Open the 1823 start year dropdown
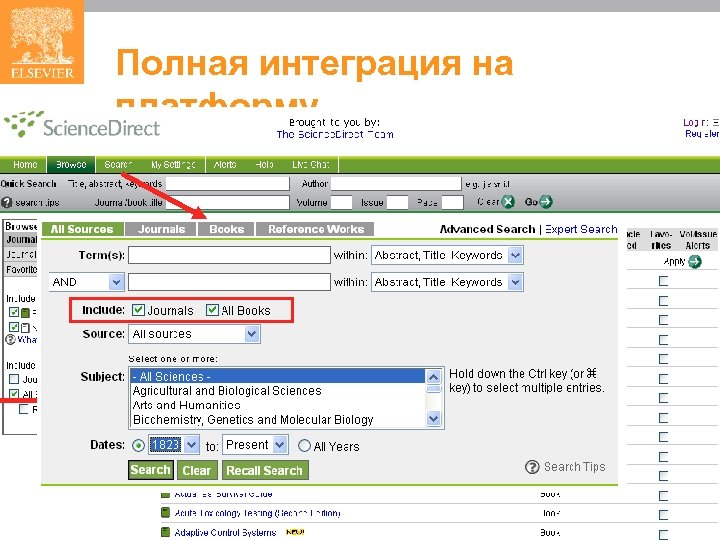Screen dimensions: 720x540 (174, 444)
